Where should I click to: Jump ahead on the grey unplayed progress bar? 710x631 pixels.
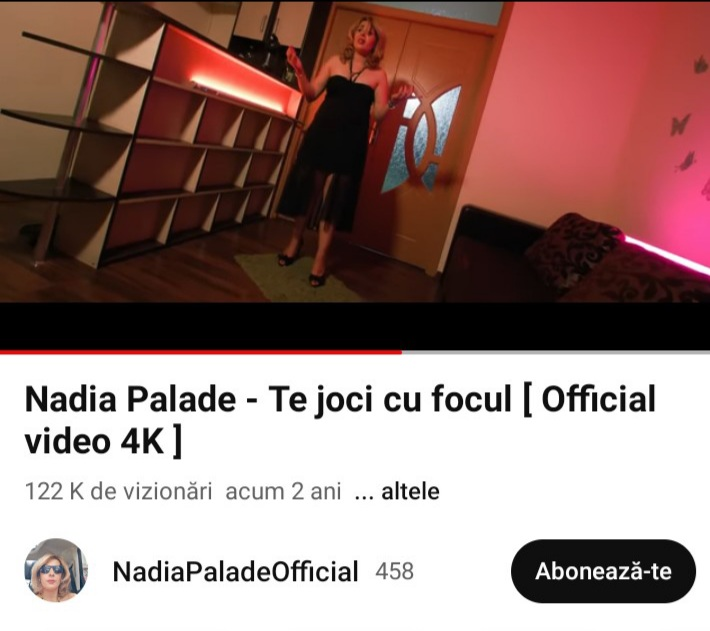(x=556, y=352)
